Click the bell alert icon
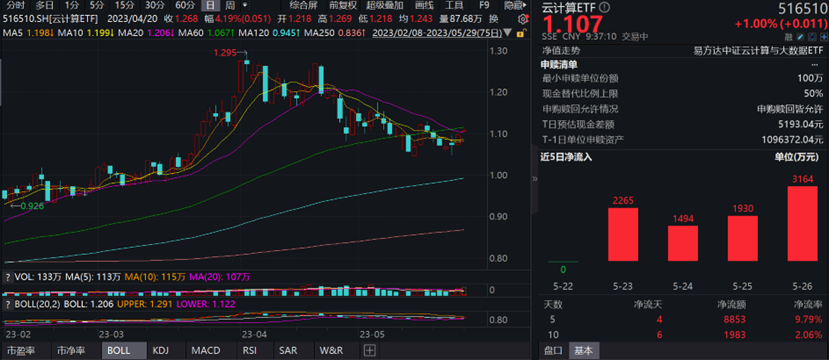The height and width of the screenshot is (360, 829). (x=813, y=37)
